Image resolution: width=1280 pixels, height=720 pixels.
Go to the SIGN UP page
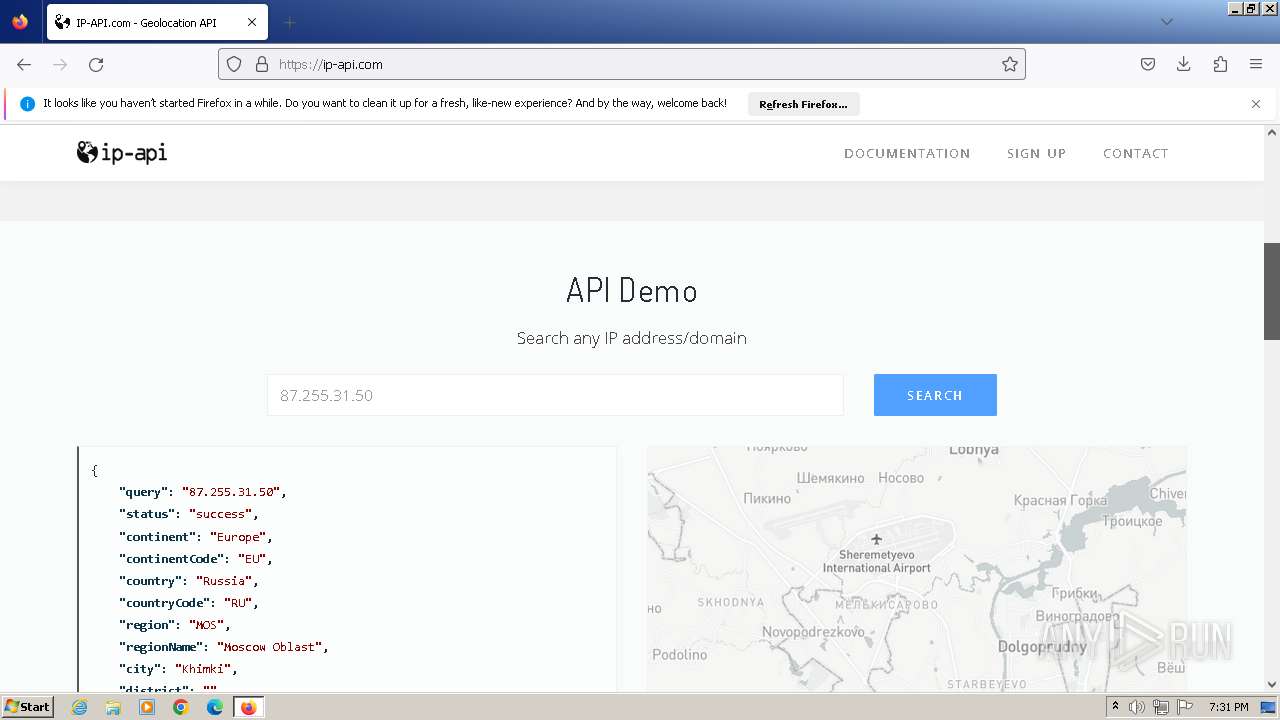click(x=1036, y=153)
